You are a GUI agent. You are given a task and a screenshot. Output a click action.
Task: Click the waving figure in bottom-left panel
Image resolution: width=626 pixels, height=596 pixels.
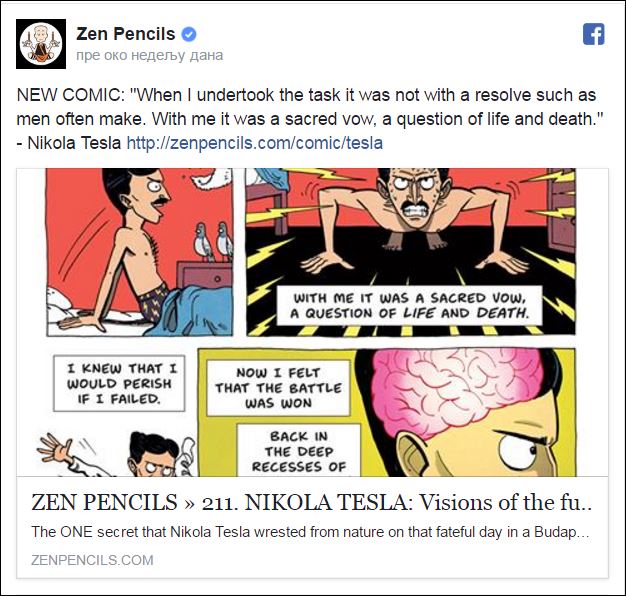tap(116, 454)
